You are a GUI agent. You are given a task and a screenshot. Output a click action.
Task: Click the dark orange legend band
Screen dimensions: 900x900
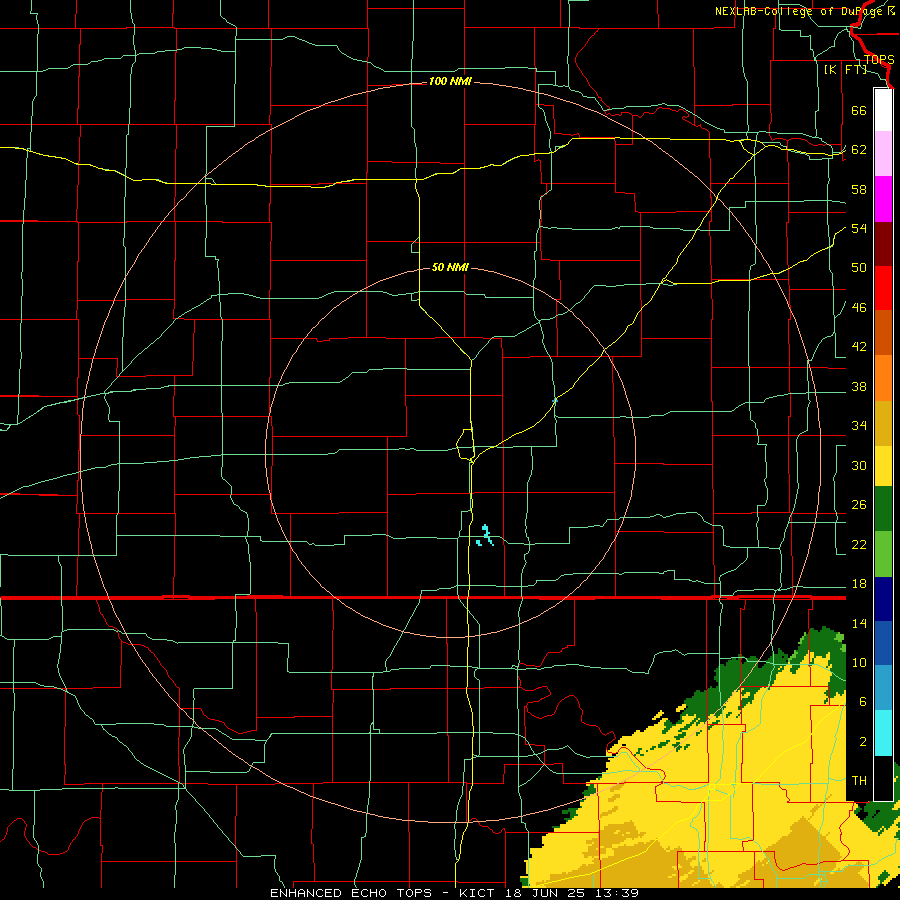[883, 333]
